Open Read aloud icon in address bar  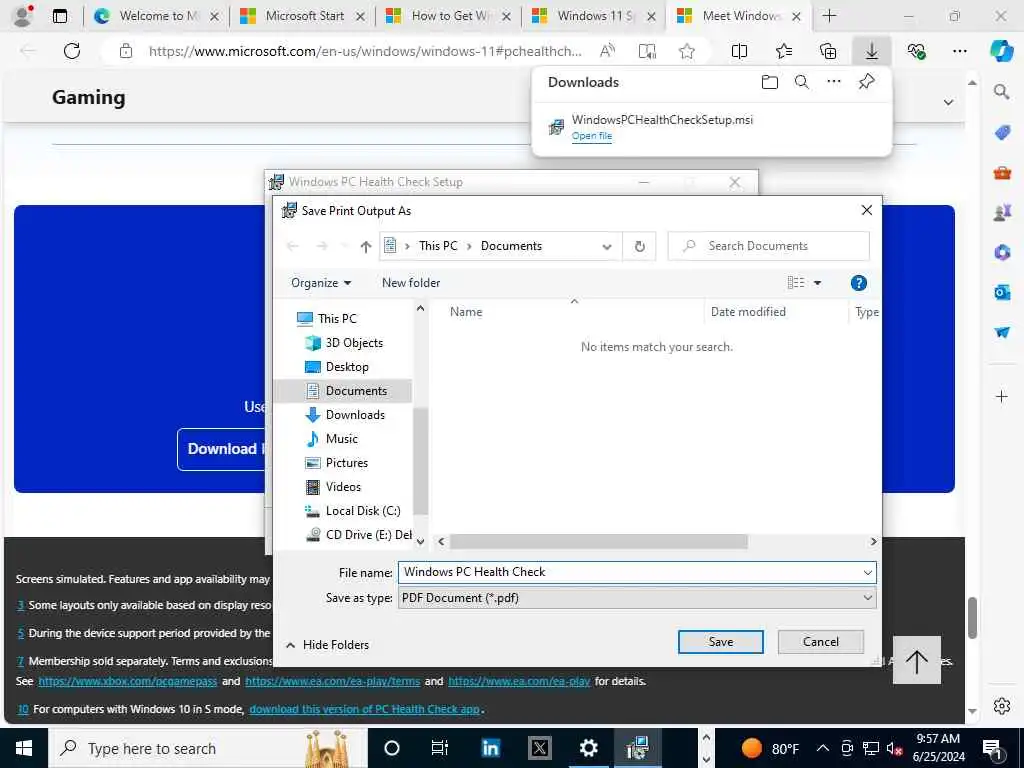607,51
